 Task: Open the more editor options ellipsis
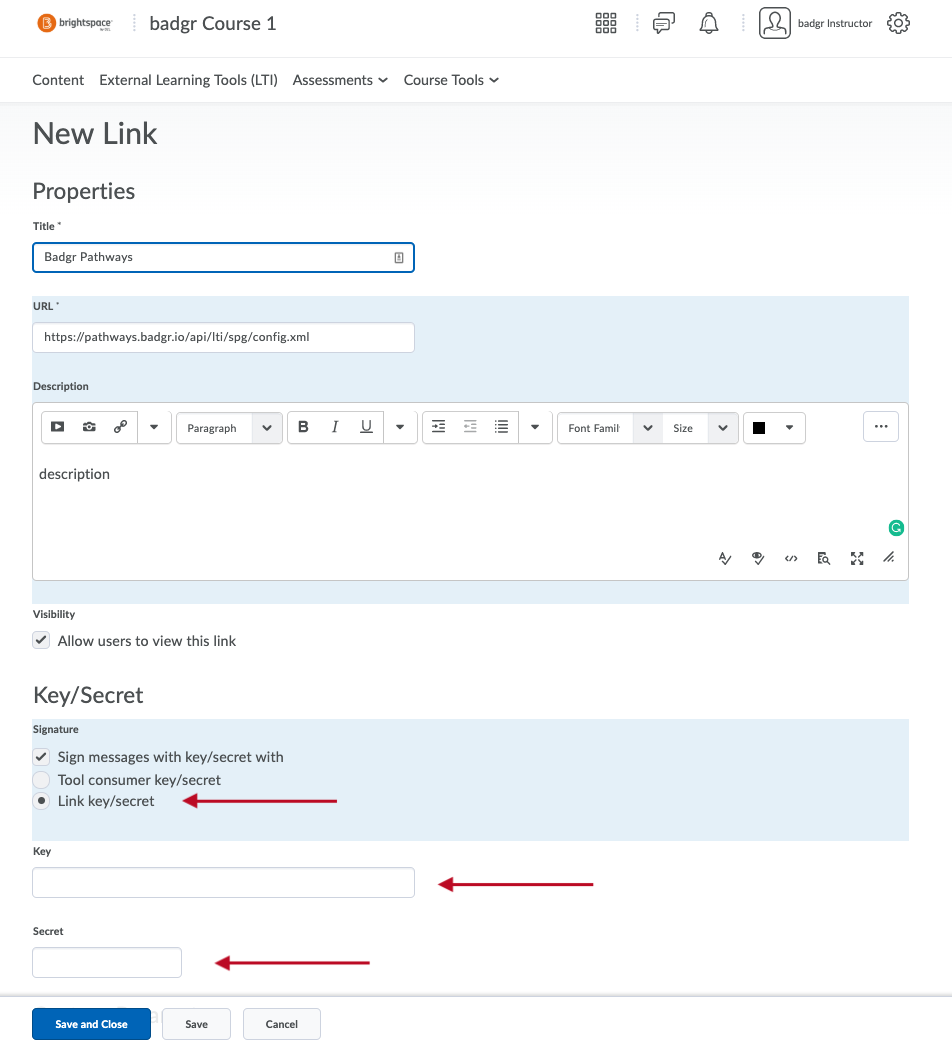tap(881, 427)
